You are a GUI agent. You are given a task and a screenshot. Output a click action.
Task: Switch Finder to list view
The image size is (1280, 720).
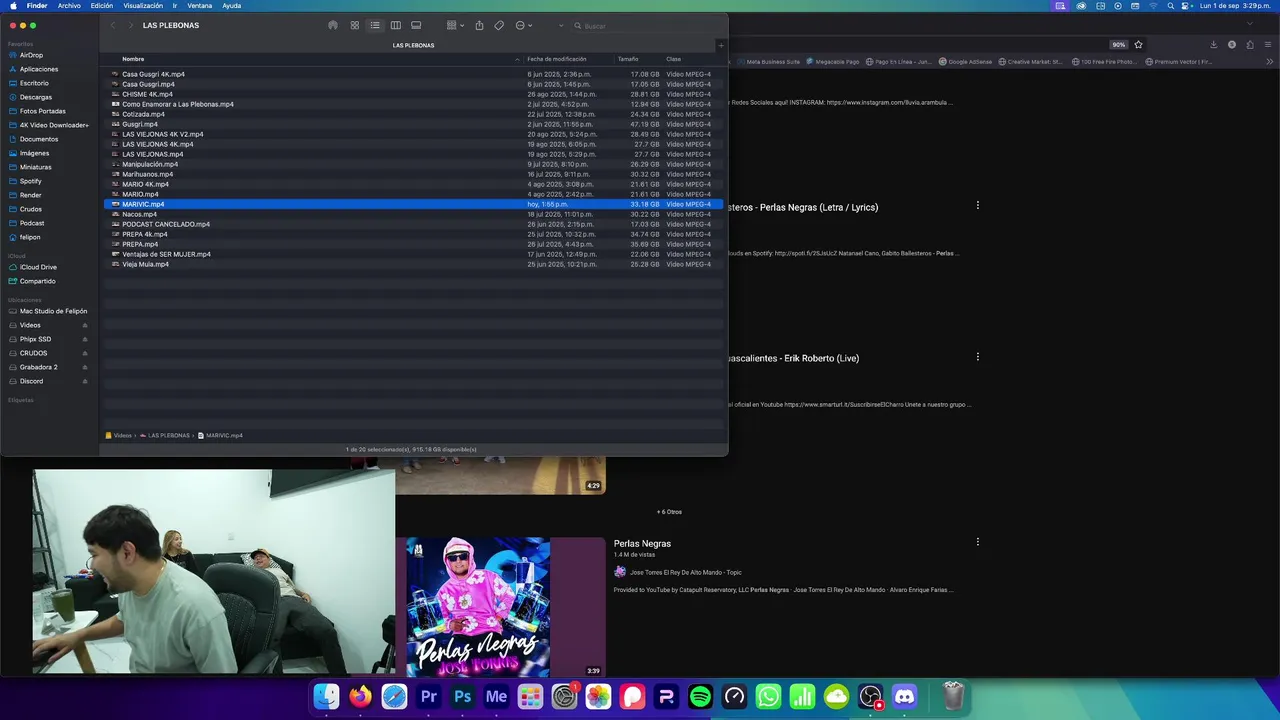(x=375, y=25)
